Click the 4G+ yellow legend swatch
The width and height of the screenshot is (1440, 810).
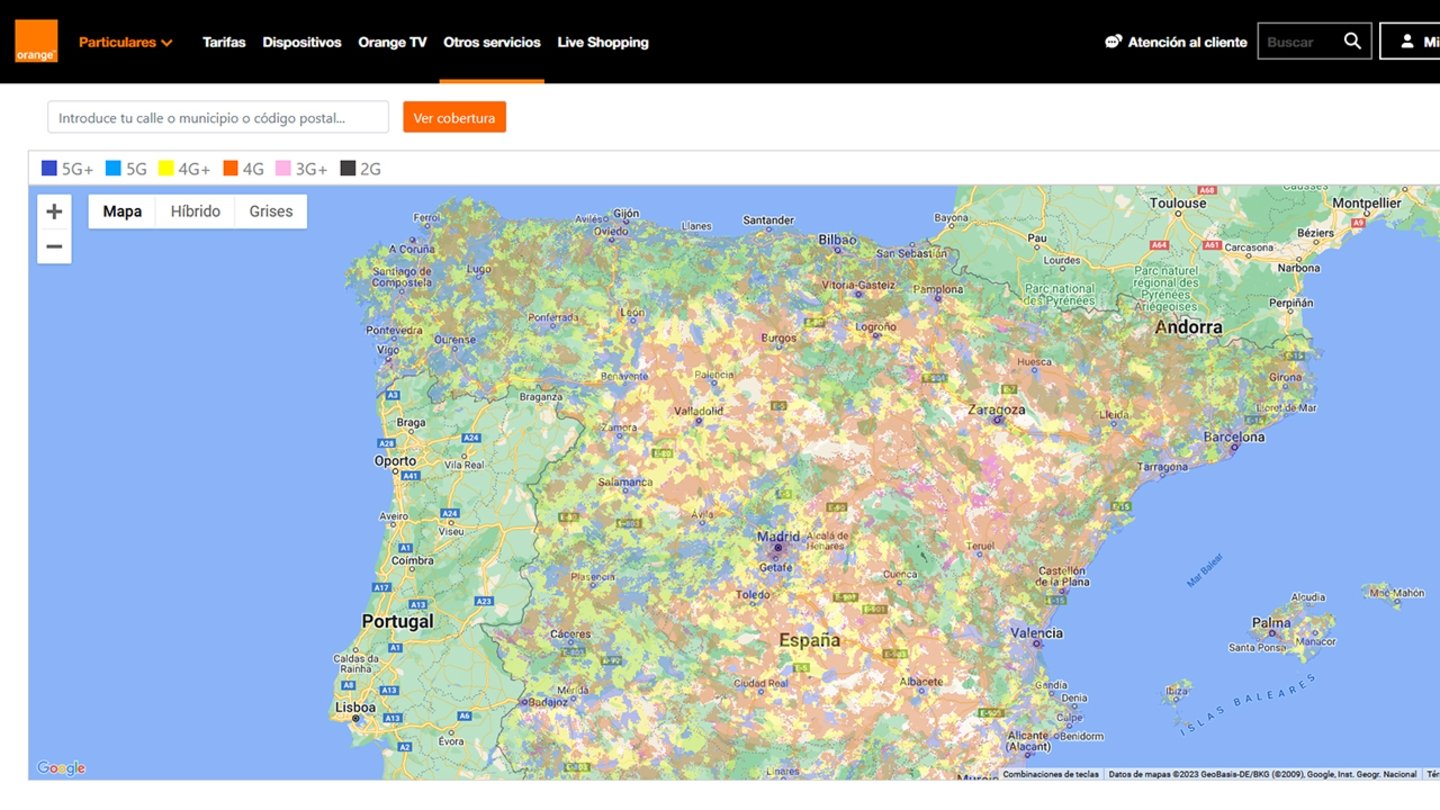pyautogui.click(x=165, y=168)
